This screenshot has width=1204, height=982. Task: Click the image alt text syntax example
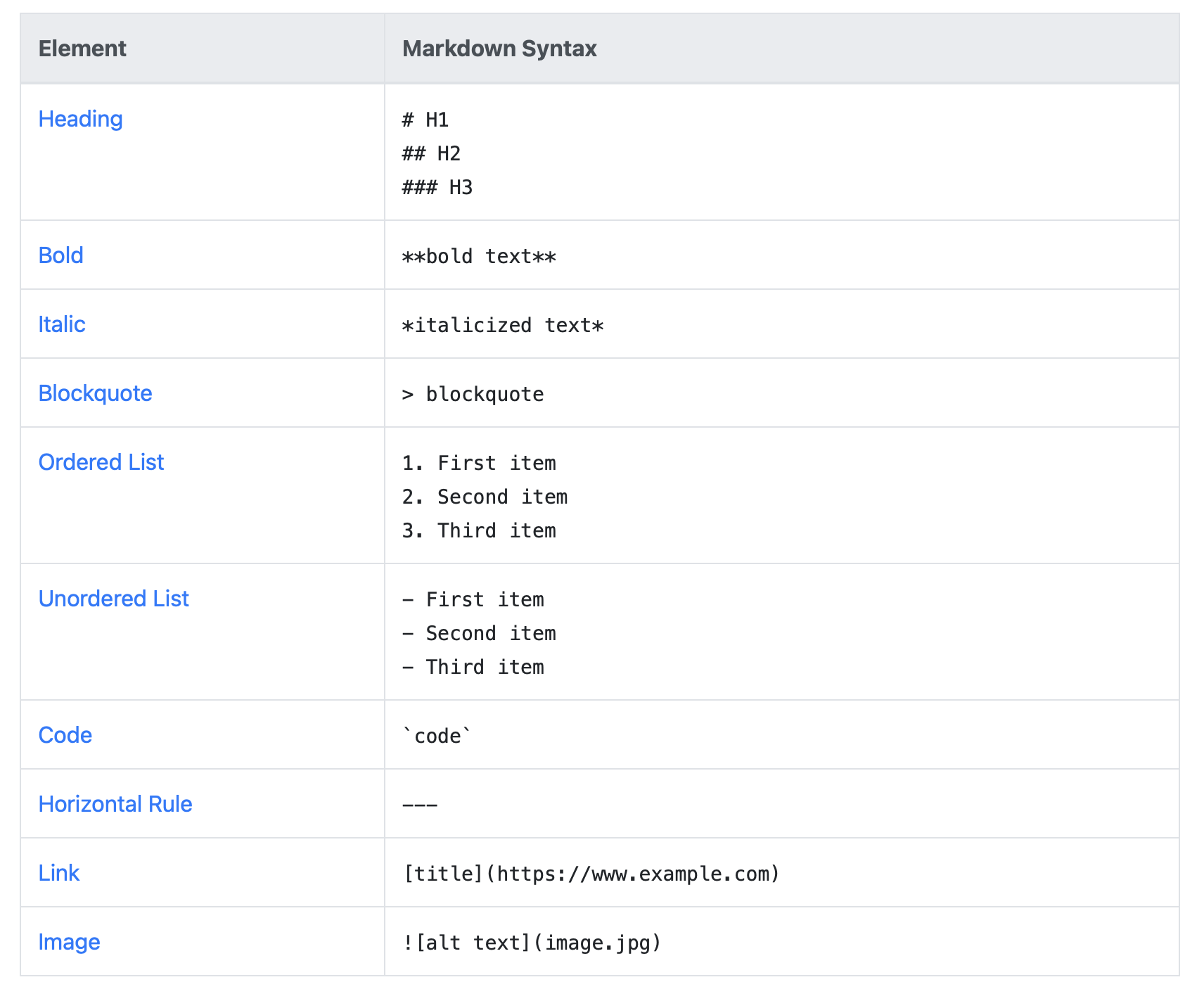531,943
